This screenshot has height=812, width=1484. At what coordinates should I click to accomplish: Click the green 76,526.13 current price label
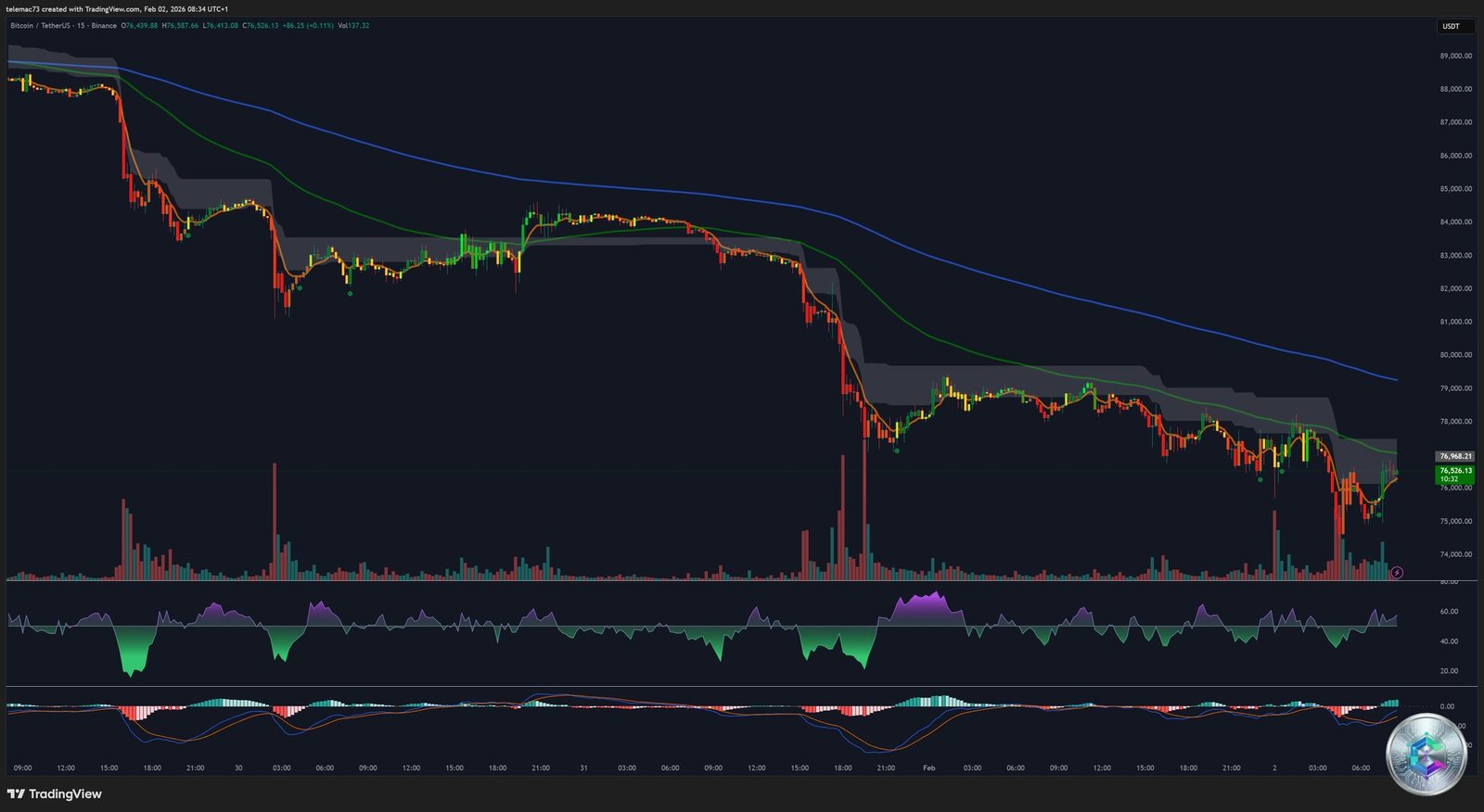pyautogui.click(x=1455, y=475)
